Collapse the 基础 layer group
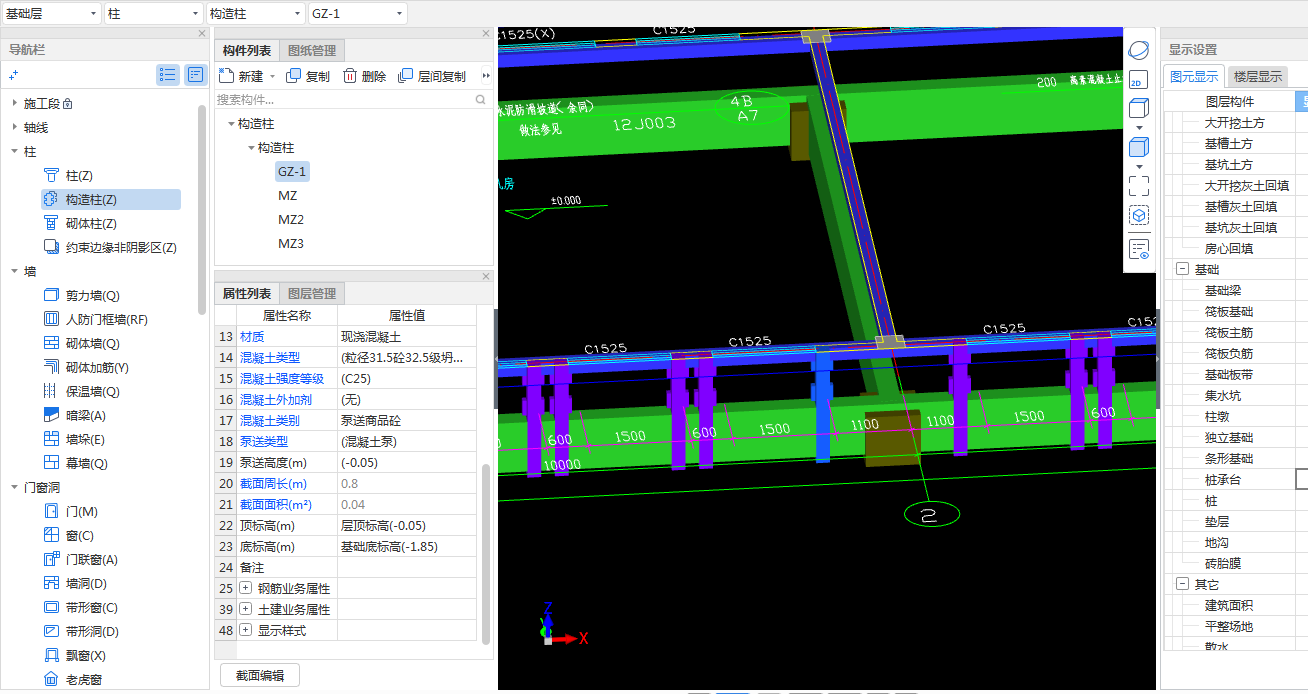The image size is (1308, 694). pyautogui.click(x=1182, y=269)
